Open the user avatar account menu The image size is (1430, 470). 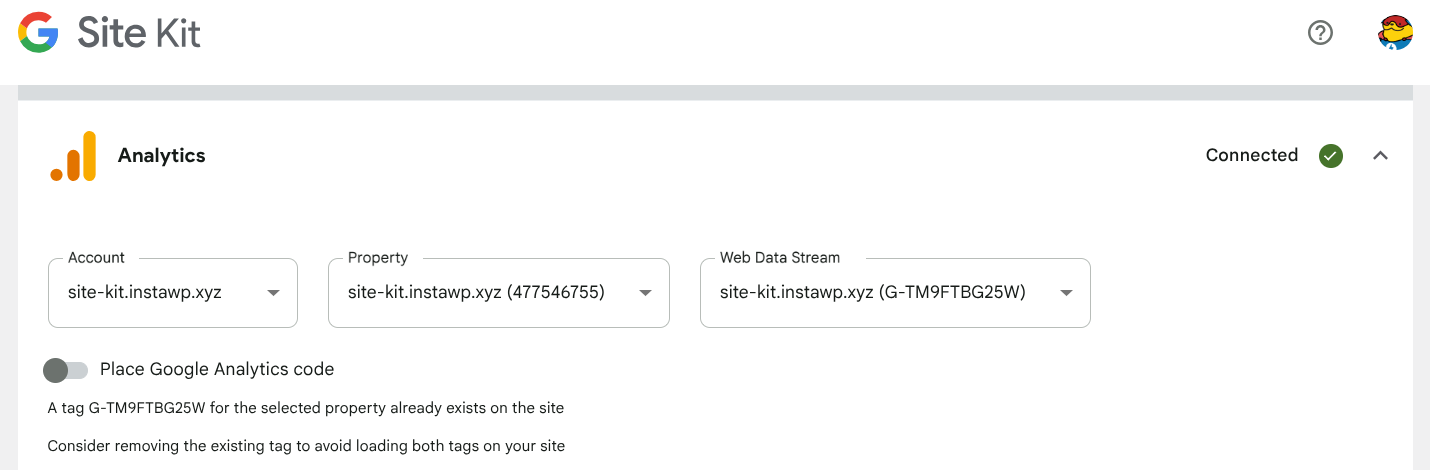(x=1394, y=33)
